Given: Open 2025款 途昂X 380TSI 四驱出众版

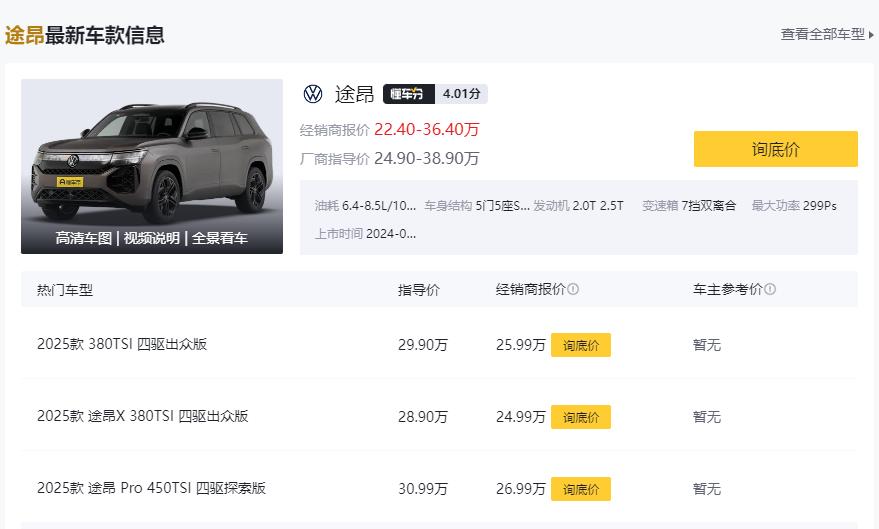Looking at the screenshot, I should [142, 416].
